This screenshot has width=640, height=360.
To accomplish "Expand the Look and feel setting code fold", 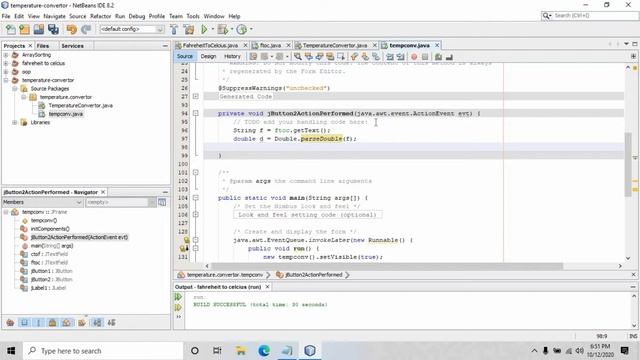I will [196, 215].
